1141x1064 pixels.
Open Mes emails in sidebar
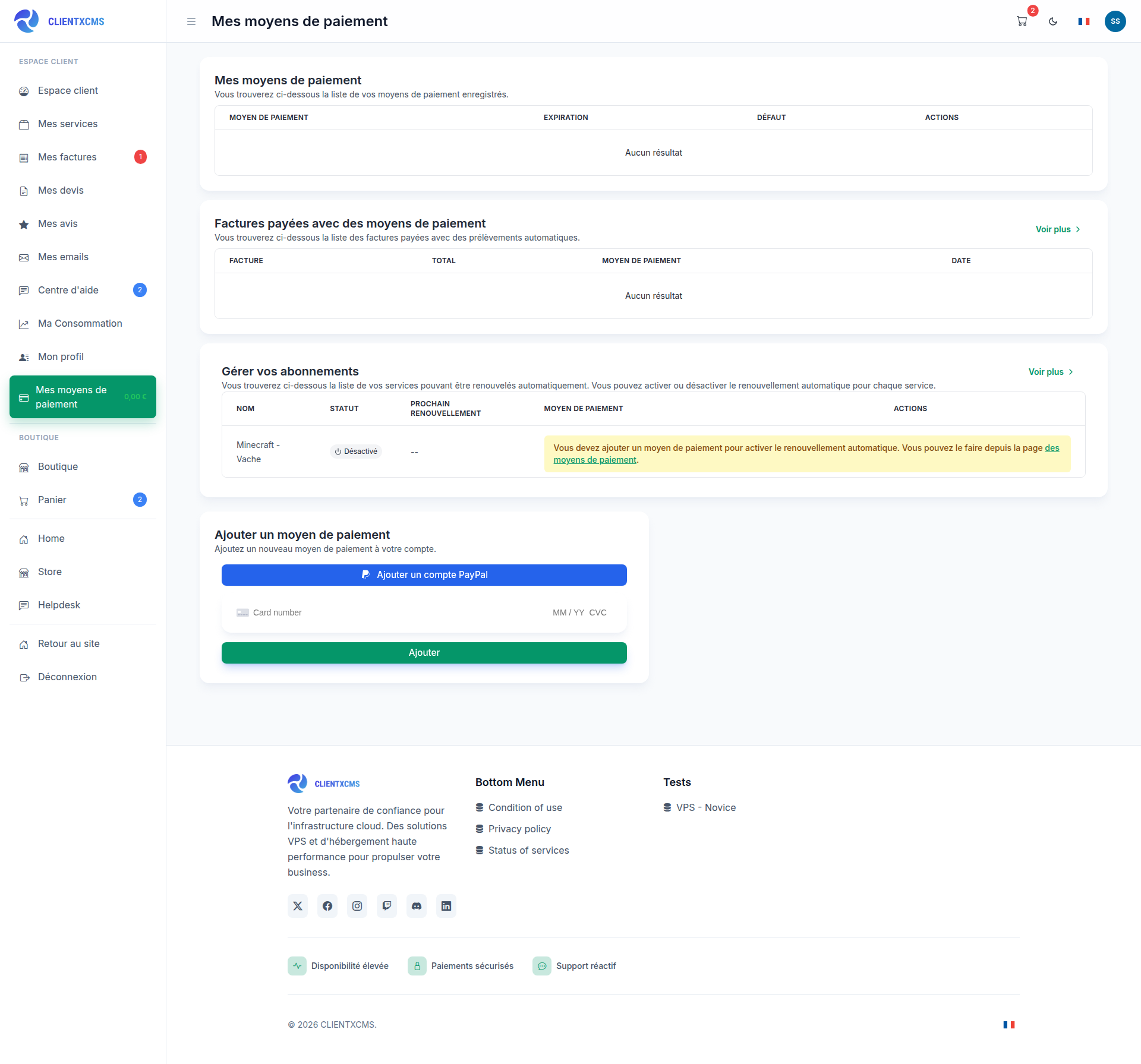83,257
